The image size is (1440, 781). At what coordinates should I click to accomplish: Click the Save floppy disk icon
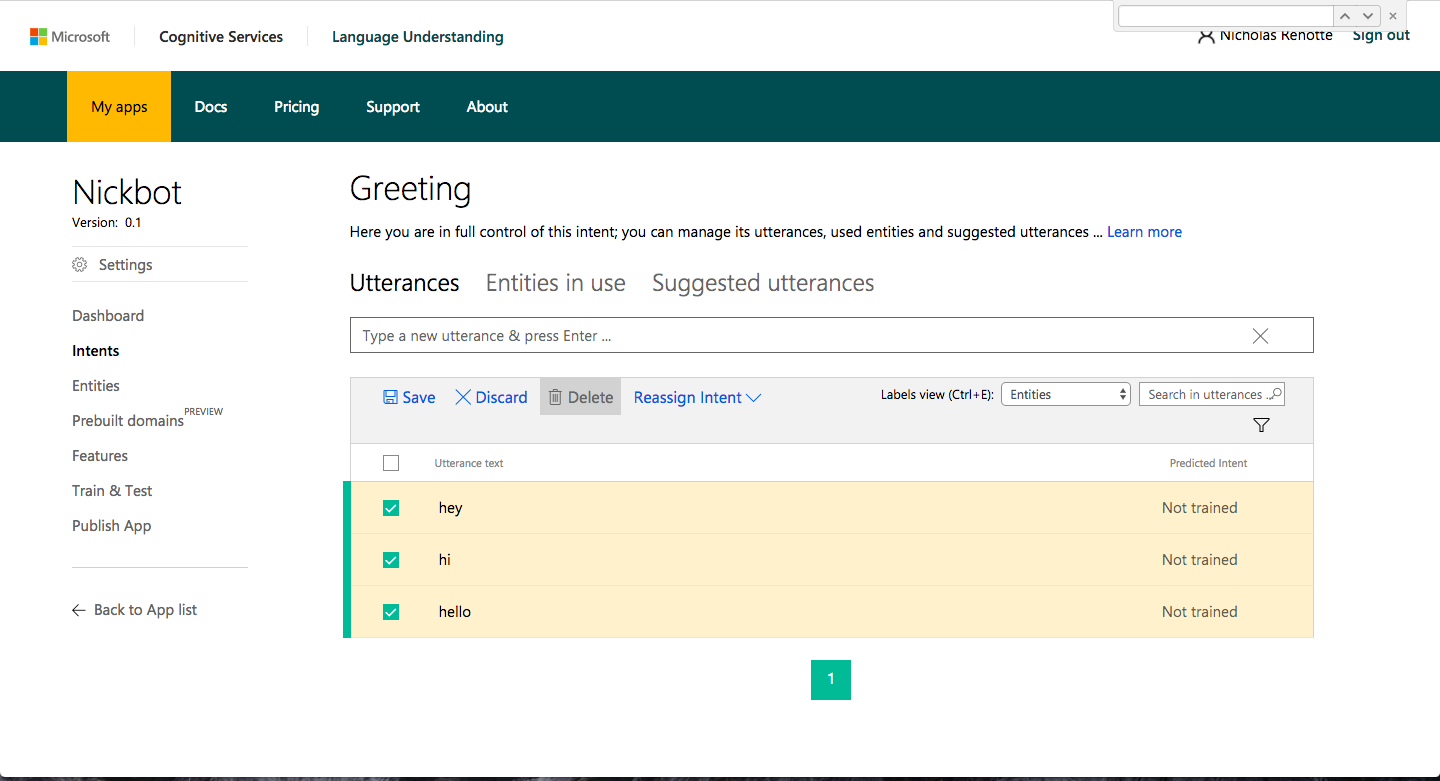pyautogui.click(x=391, y=397)
